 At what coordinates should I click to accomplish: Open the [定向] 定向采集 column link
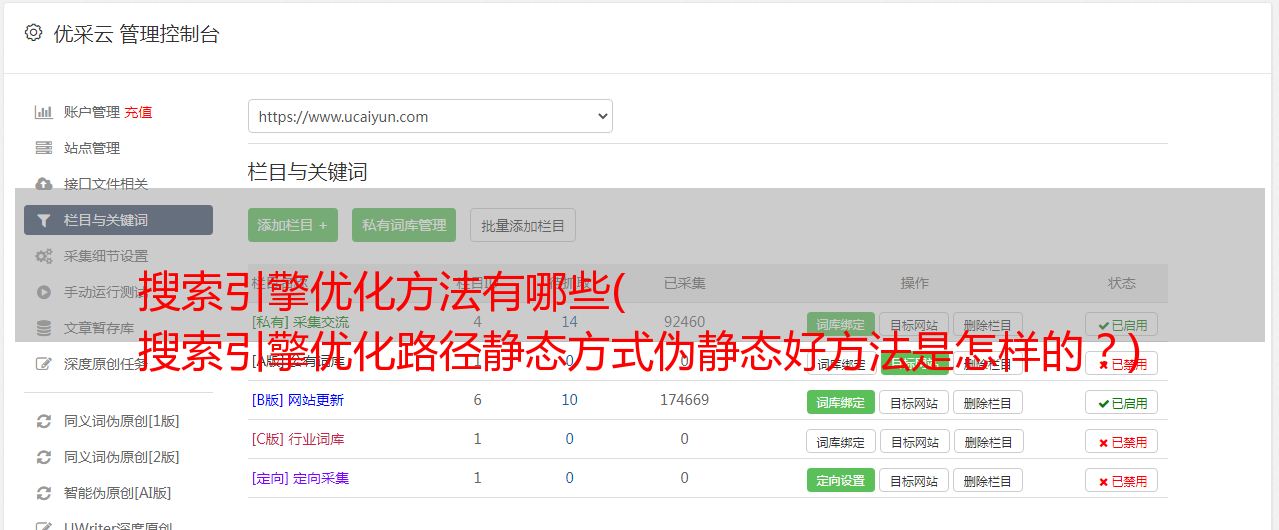(x=300, y=478)
